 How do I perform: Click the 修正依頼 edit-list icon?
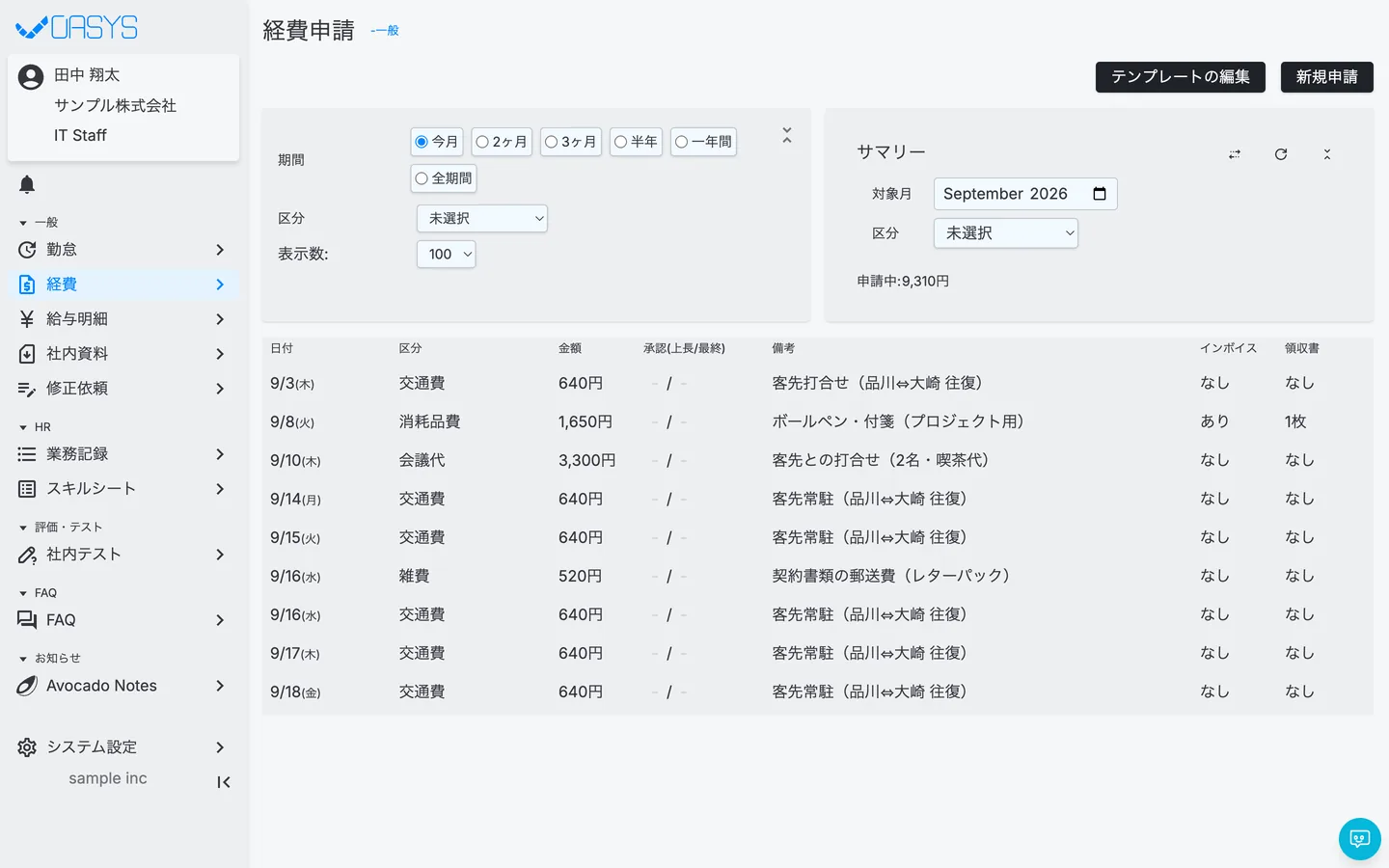(27, 389)
